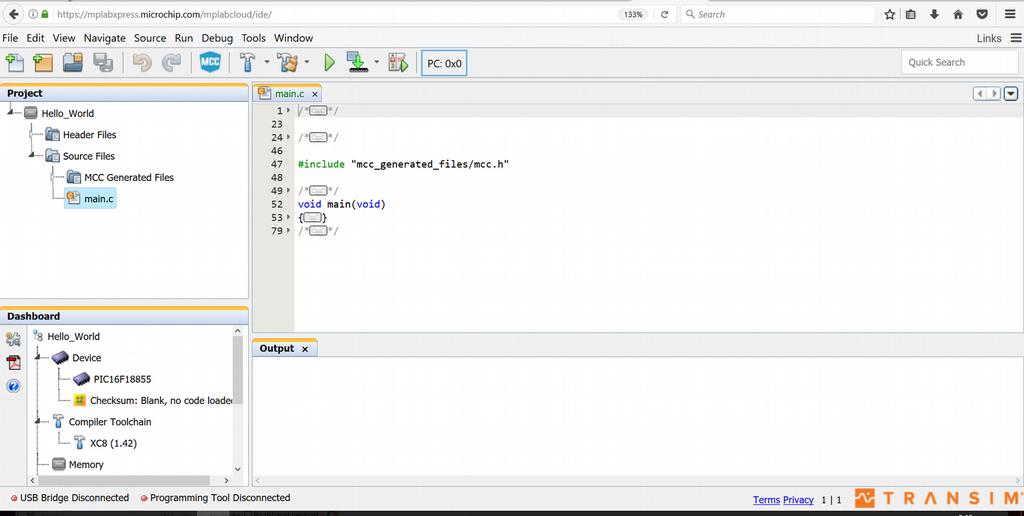Open the Debug menu
1024x516 pixels.
(x=217, y=38)
